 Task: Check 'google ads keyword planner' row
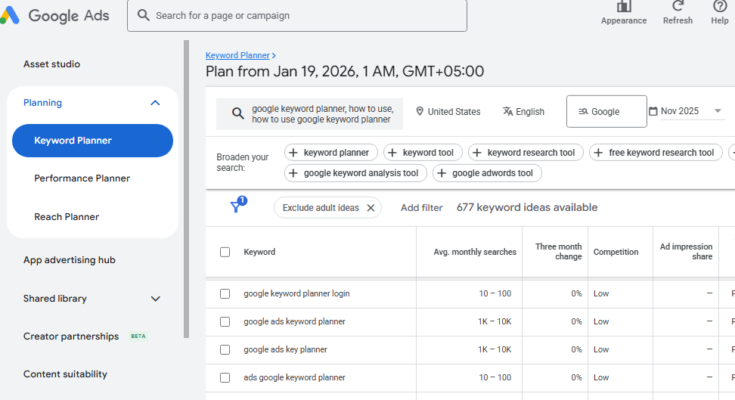(225, 322)
